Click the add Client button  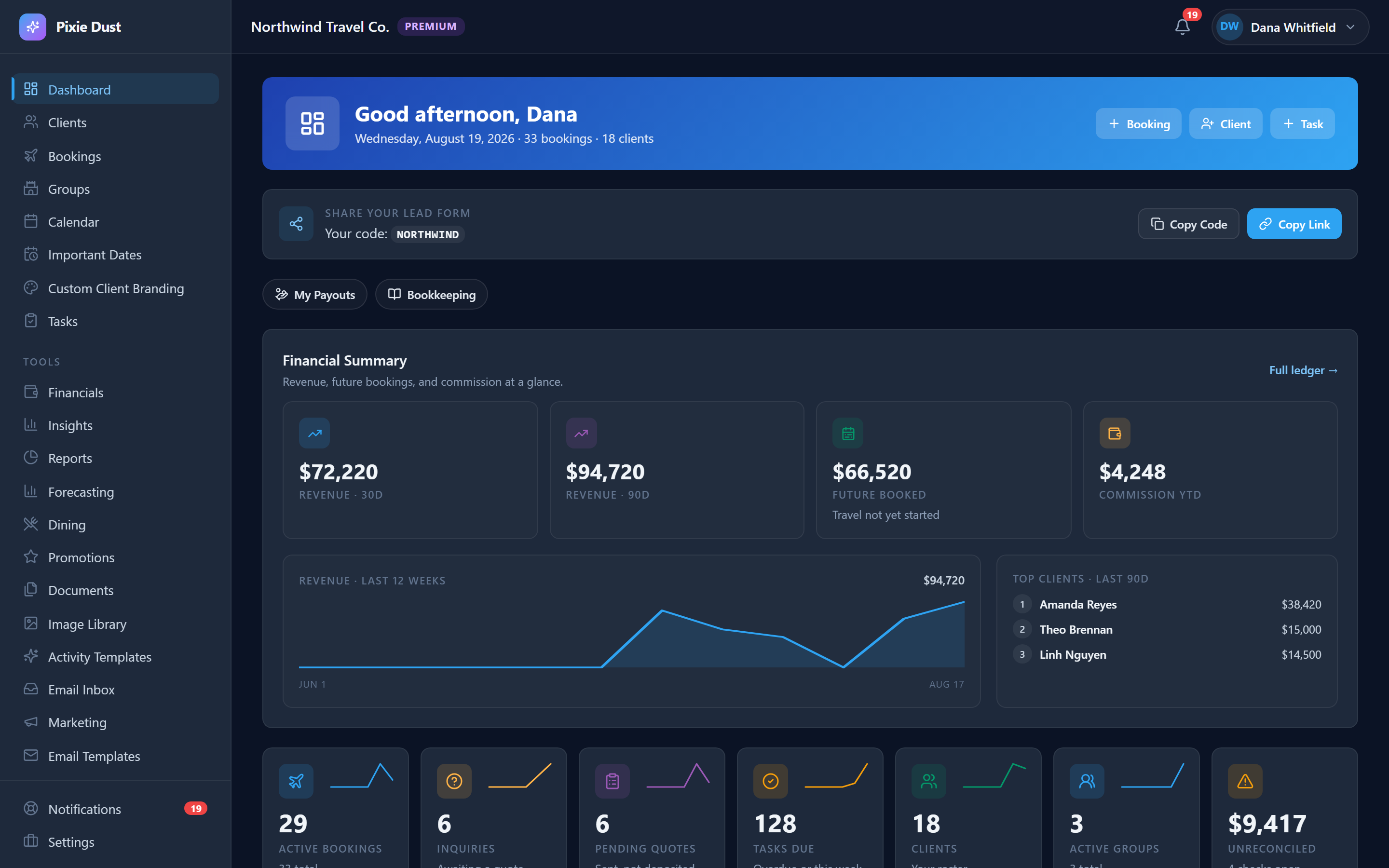coord(1226,123)
